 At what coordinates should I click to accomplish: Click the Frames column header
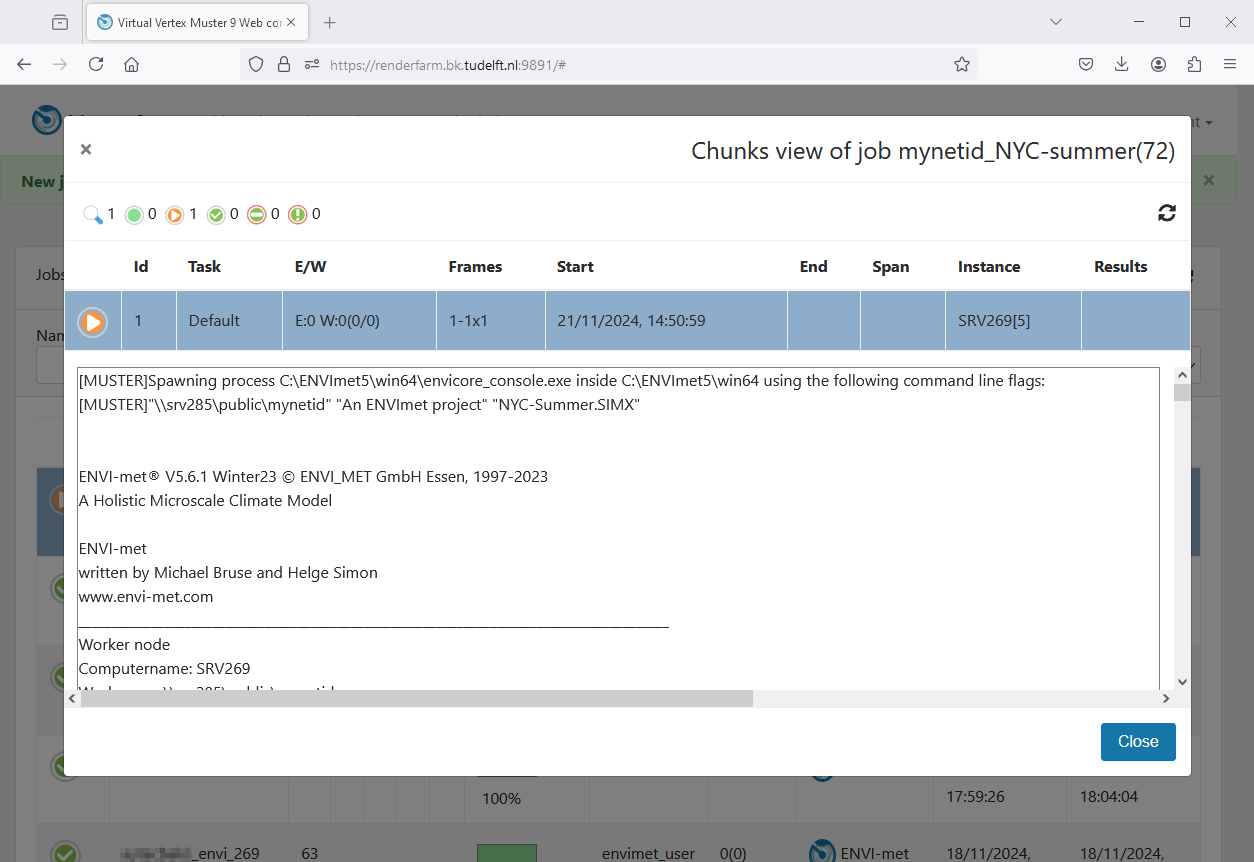pyautogui.click(x=475, y=267)
